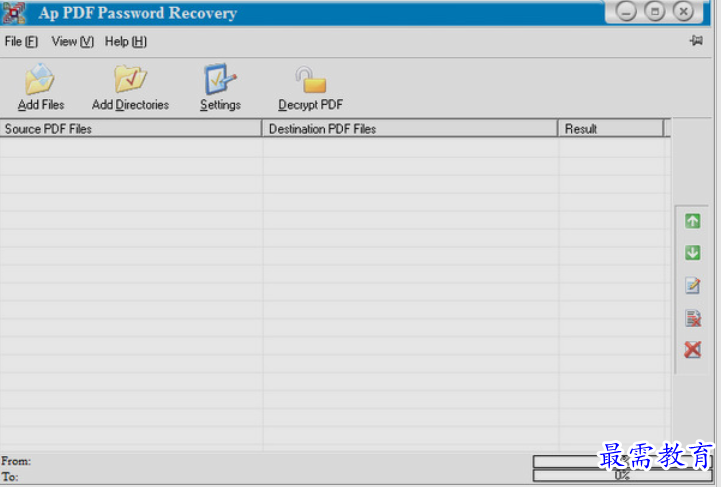Start the Decrypt PDF padlock icon
The image size is (721, 487).
tap(310, 80)
